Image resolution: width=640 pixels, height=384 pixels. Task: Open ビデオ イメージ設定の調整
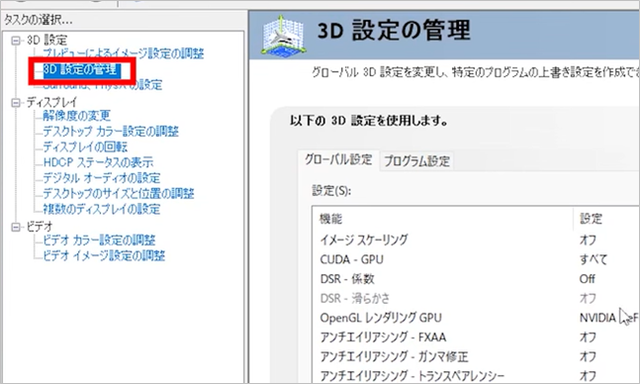point(104,255)
